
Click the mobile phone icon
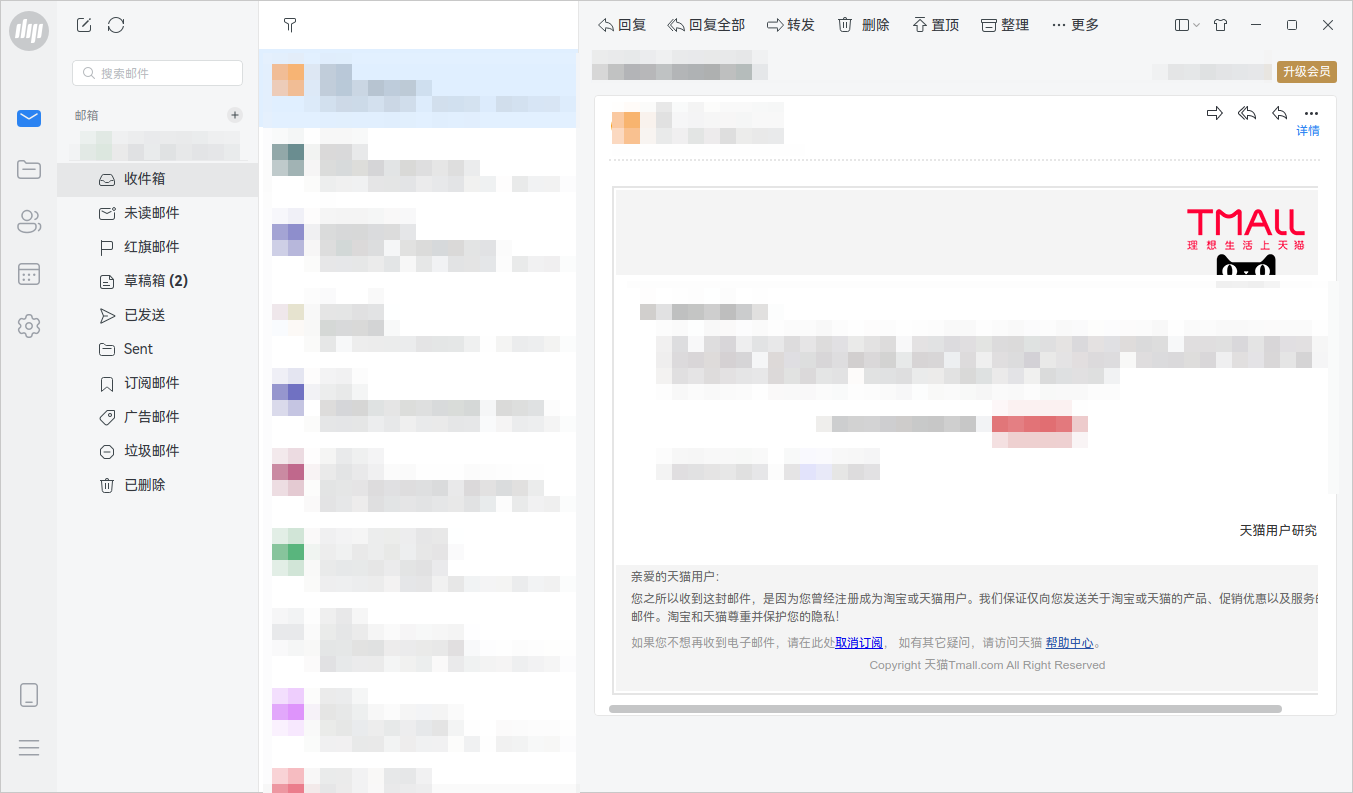coord(29,695)
